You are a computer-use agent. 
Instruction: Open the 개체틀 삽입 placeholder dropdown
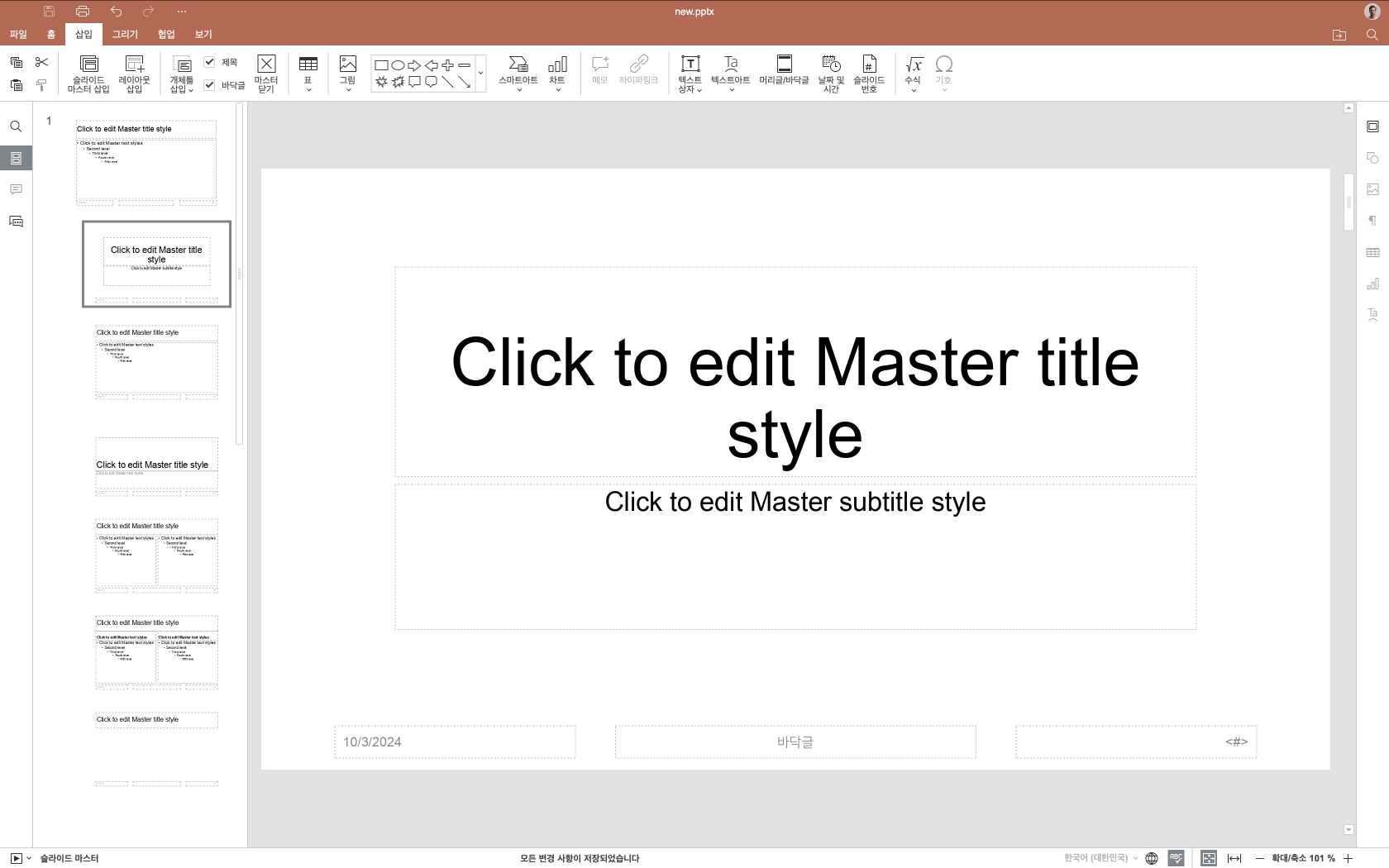[182, 74]
